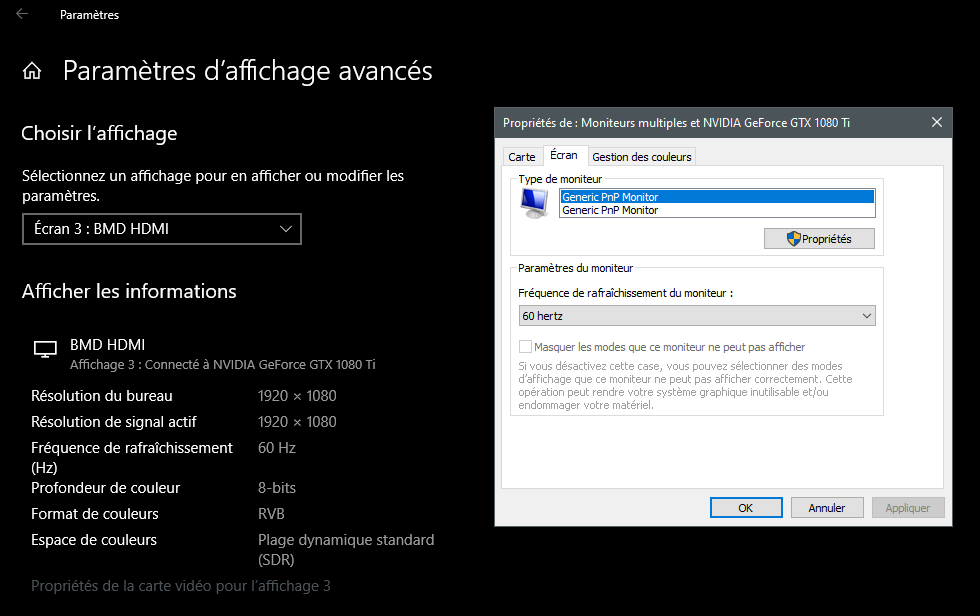Click the Propriétés button with shield
Viewport: 980px width, 616px height.
pos(819,239)
